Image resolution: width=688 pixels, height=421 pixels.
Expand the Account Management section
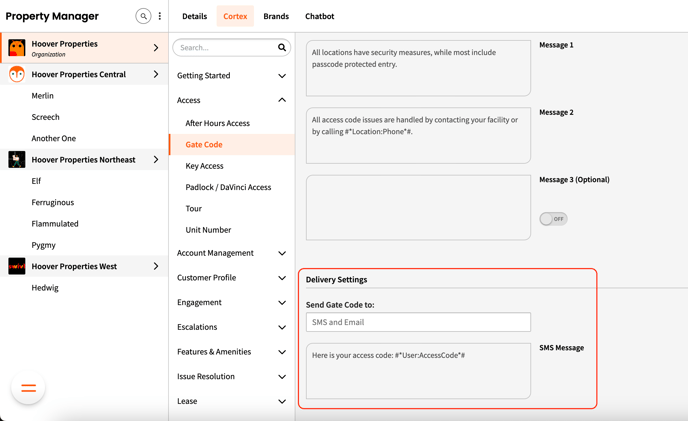pos(282,254)
